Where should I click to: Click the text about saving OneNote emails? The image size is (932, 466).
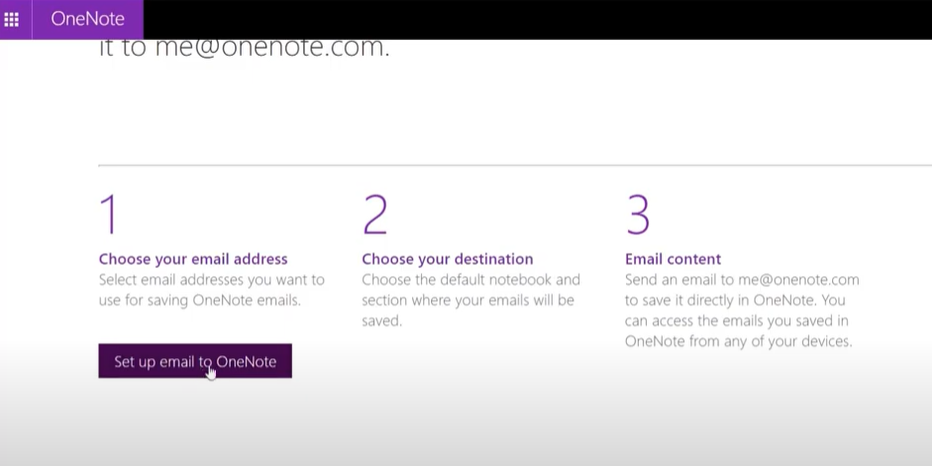(200, 300)
